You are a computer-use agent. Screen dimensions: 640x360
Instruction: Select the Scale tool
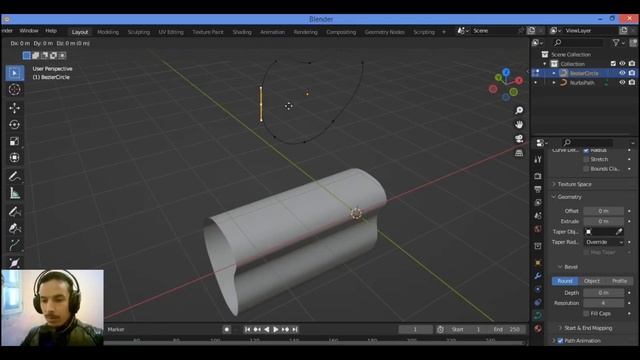tap(15, 141)
